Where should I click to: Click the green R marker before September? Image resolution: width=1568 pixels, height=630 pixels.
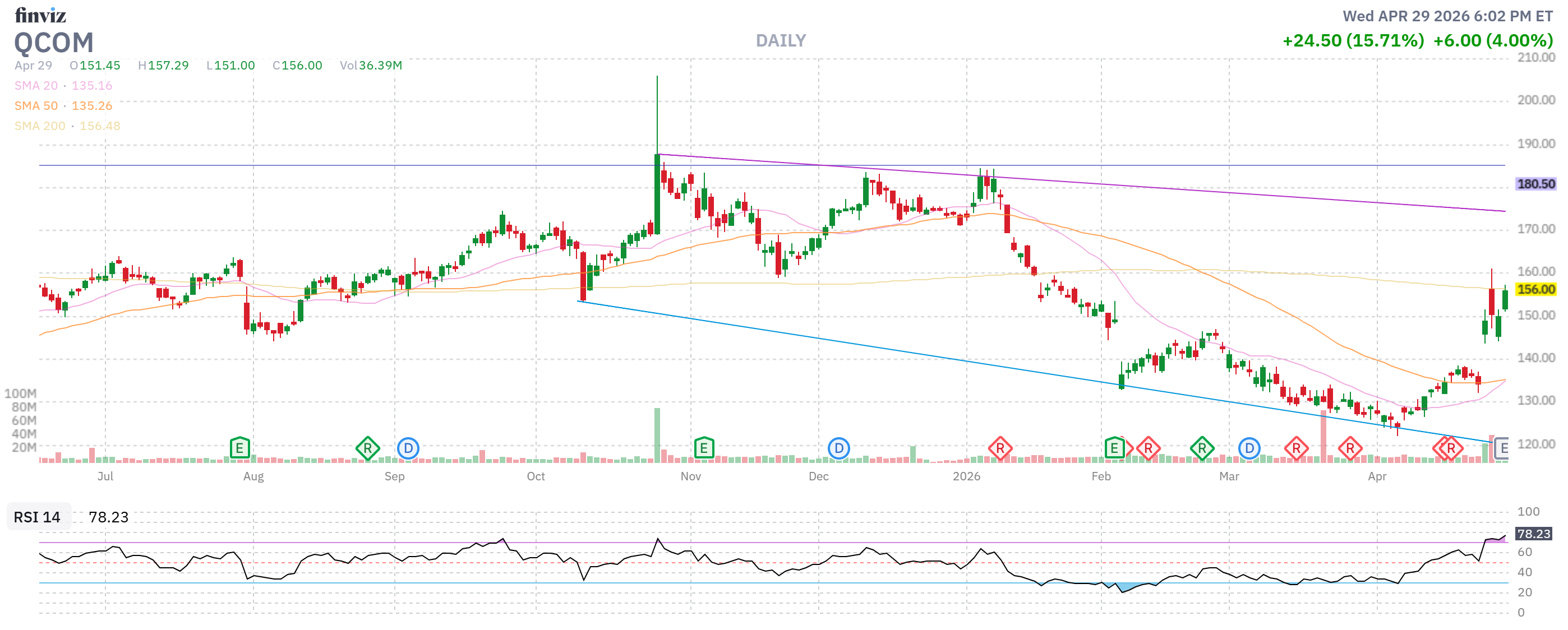pos(368,449)
